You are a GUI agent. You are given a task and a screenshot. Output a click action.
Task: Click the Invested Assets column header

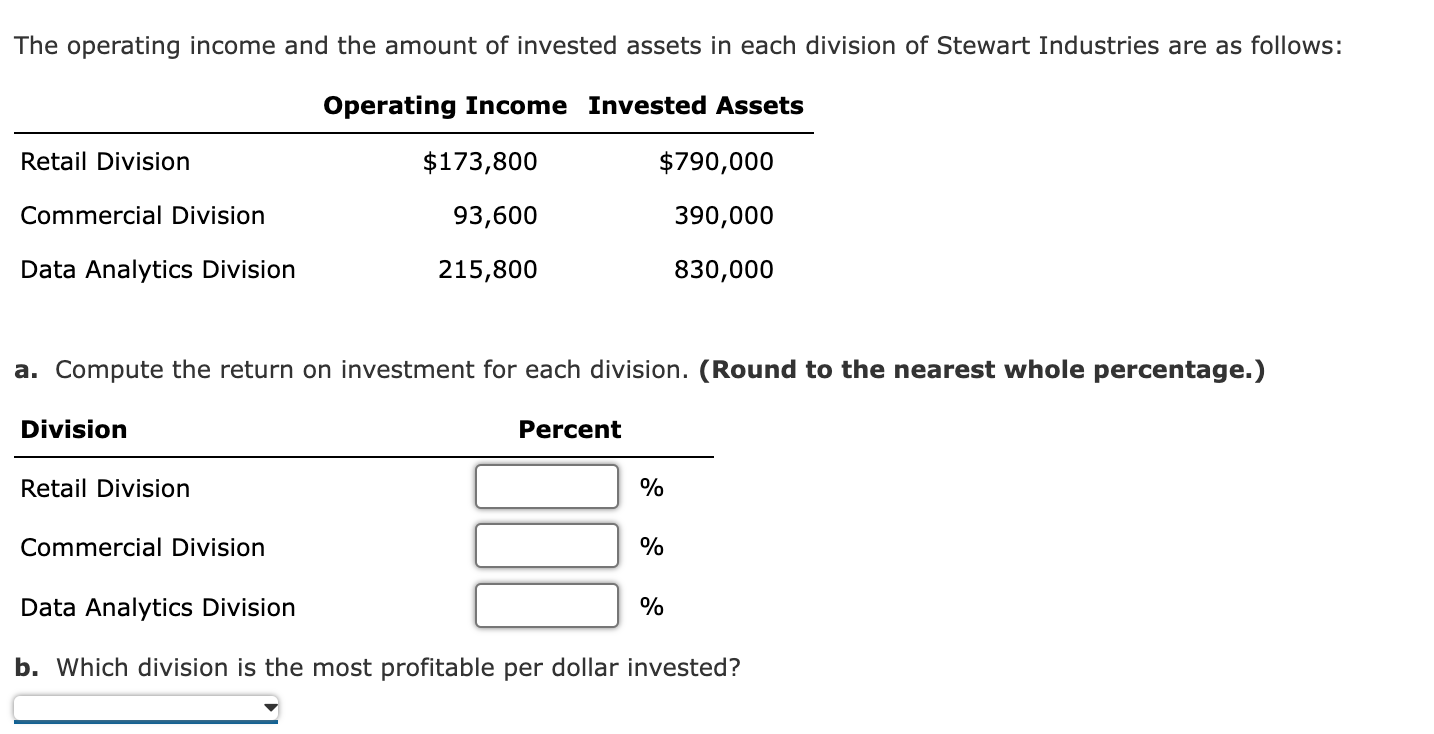(x=694, y=105)
